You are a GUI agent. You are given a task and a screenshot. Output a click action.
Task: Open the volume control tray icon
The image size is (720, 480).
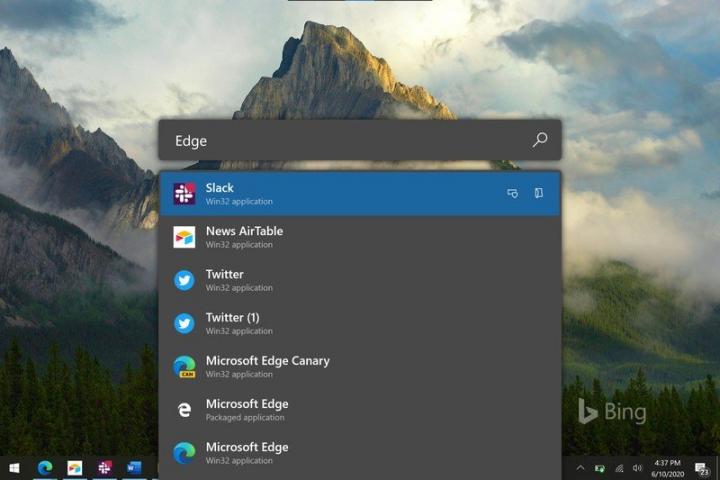[x=637, y=468]
